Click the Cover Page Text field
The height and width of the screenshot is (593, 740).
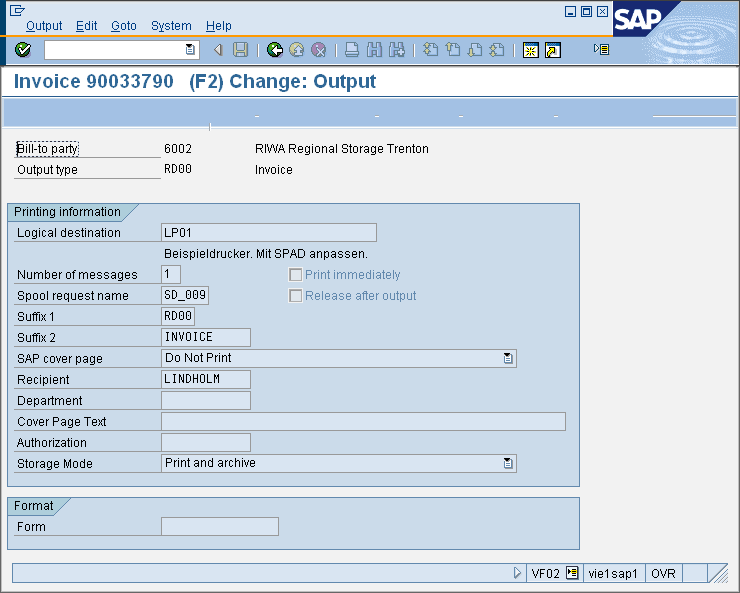(363, 422)
